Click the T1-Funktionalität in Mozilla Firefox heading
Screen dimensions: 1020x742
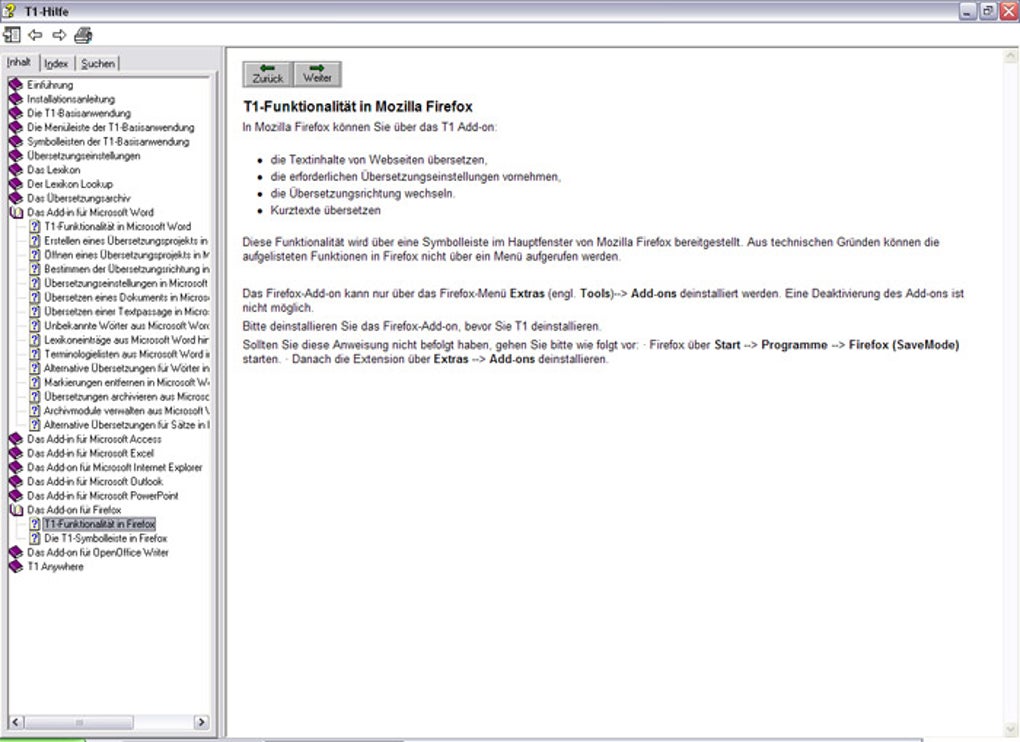[x=358, y=107]
